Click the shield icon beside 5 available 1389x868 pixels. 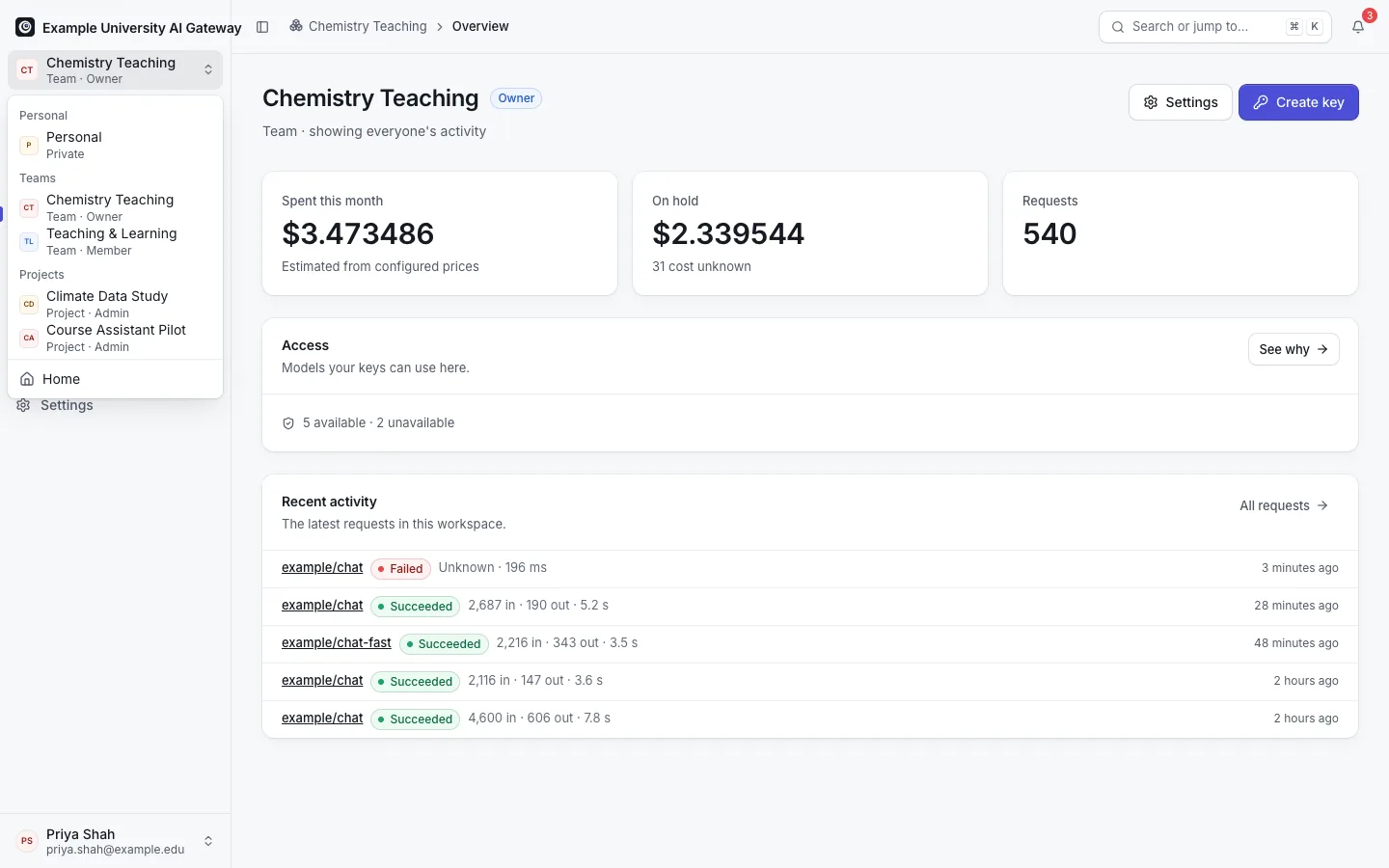[288, 423]
